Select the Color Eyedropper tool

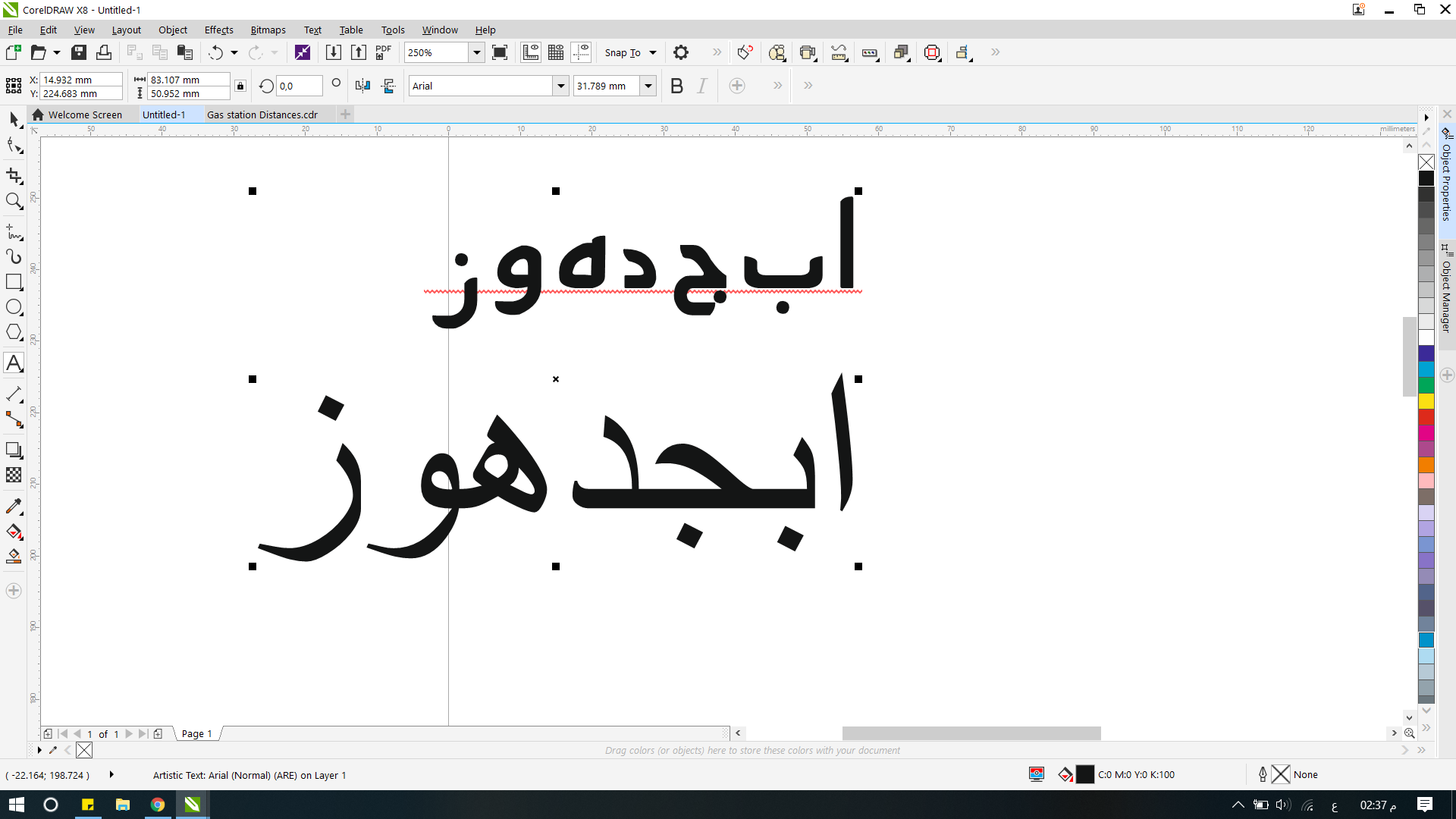[14, 506]
